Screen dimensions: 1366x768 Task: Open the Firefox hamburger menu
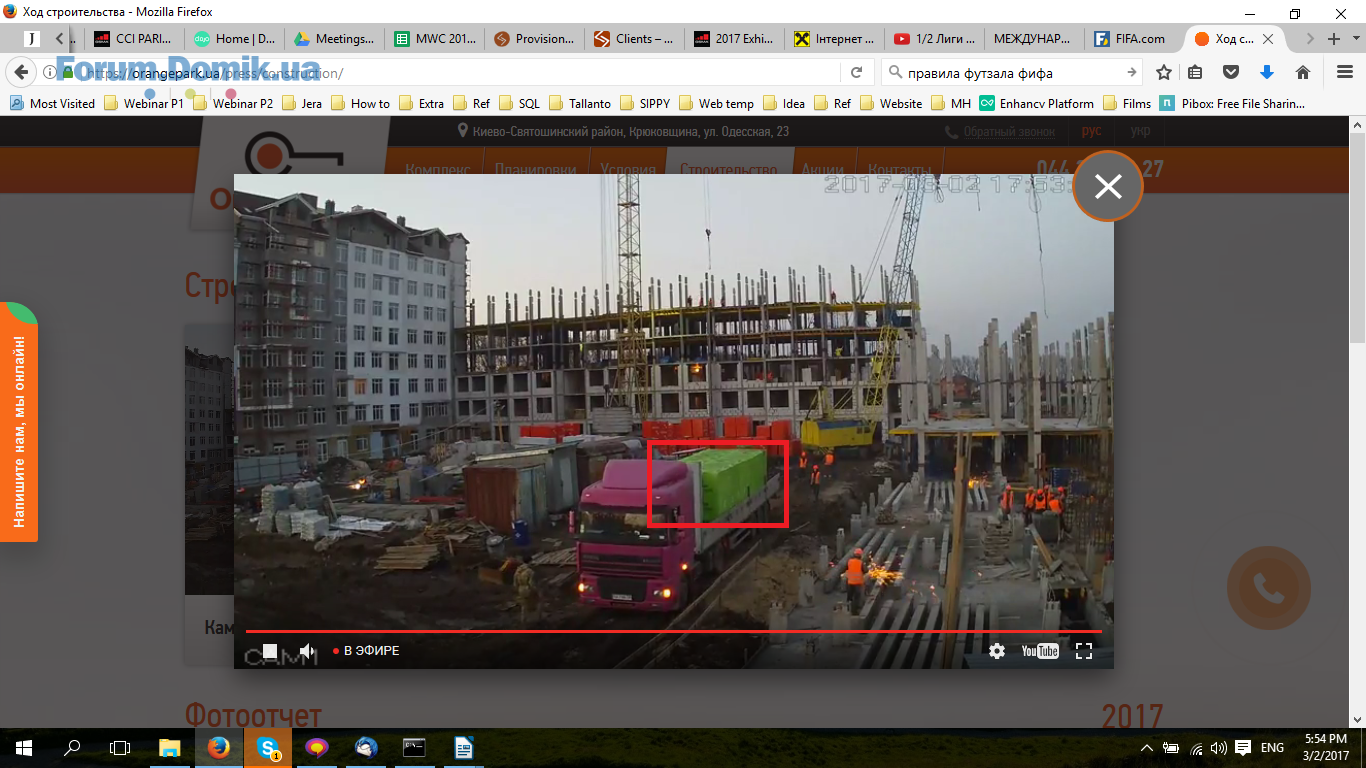1345,72
